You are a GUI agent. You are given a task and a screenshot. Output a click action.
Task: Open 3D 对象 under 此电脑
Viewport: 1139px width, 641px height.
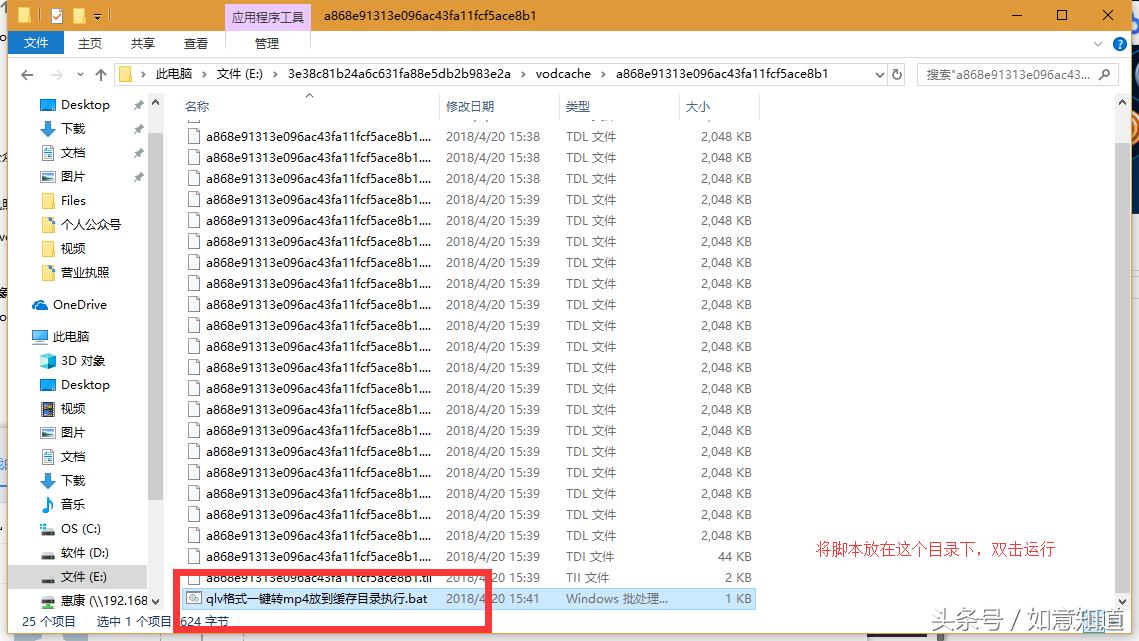coord(83,360)
